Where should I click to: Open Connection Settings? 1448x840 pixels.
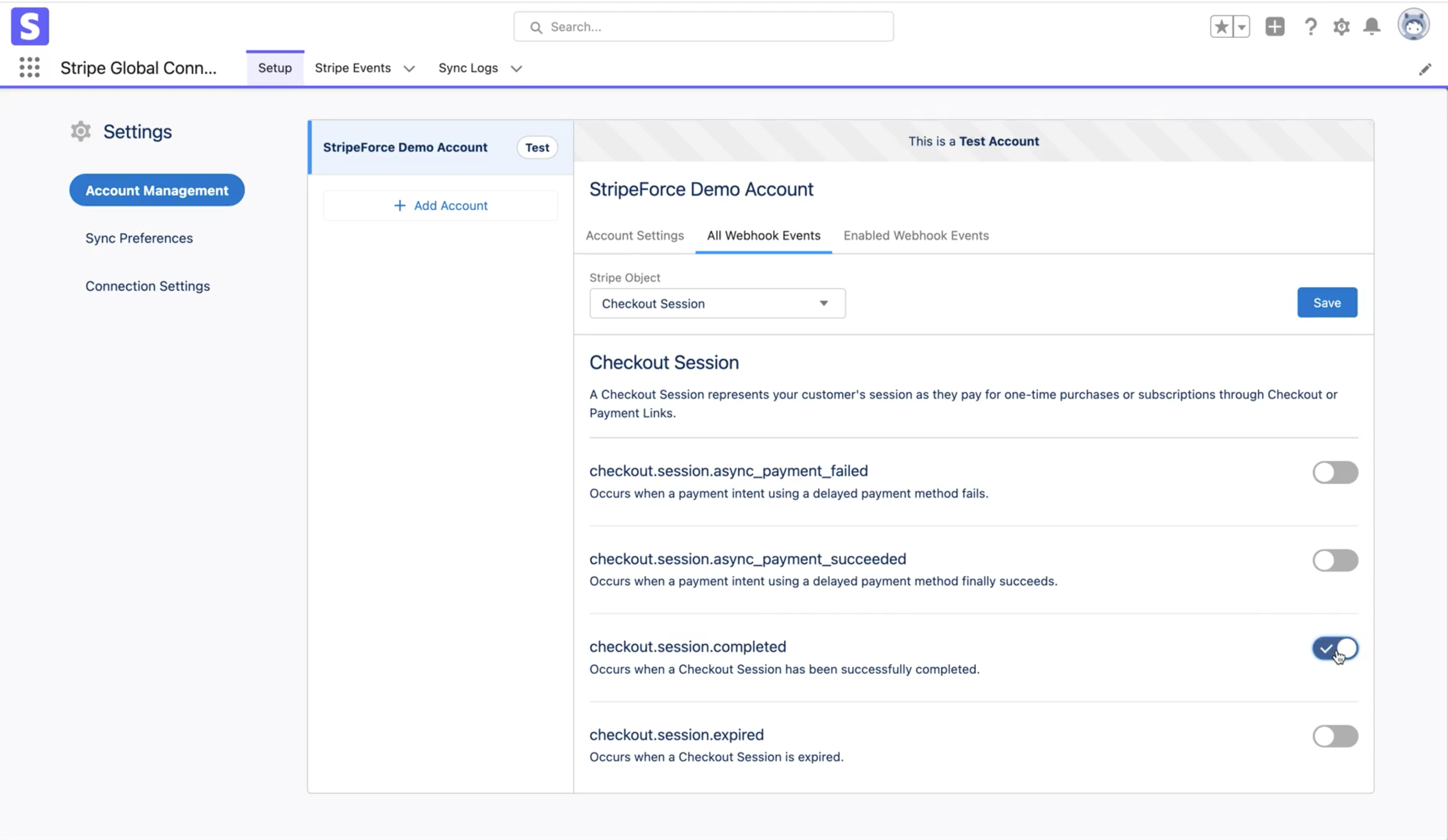[x=147, y=286]
